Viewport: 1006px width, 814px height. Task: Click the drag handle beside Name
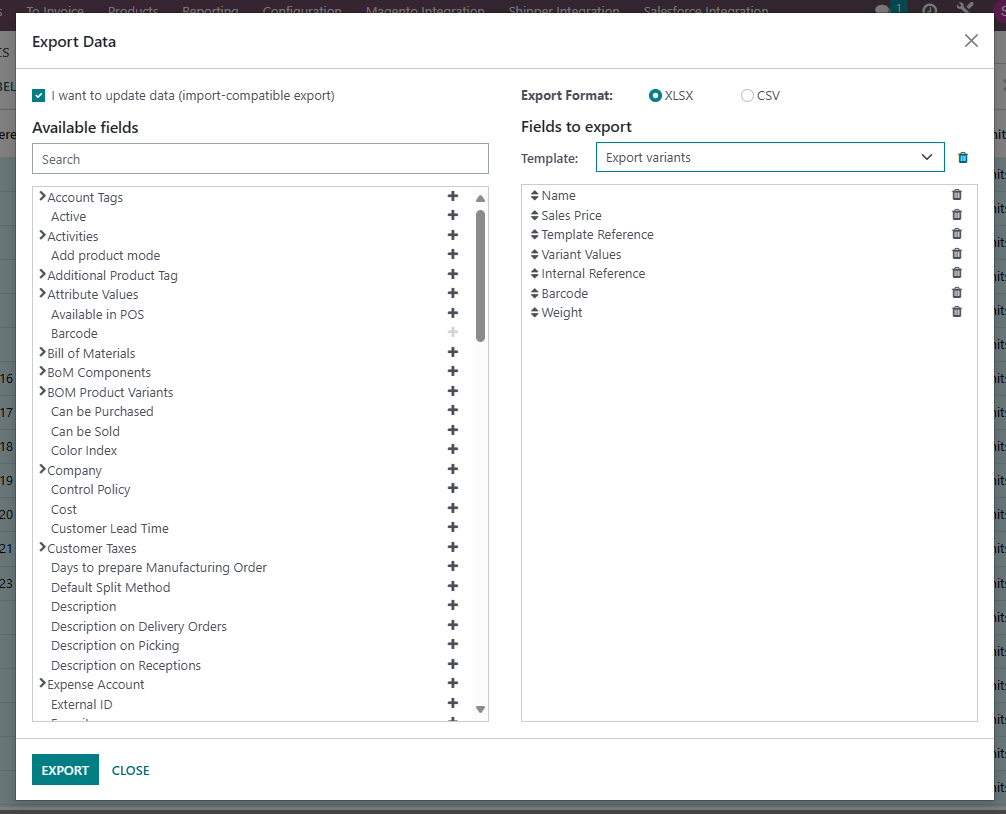pos(536,195)
